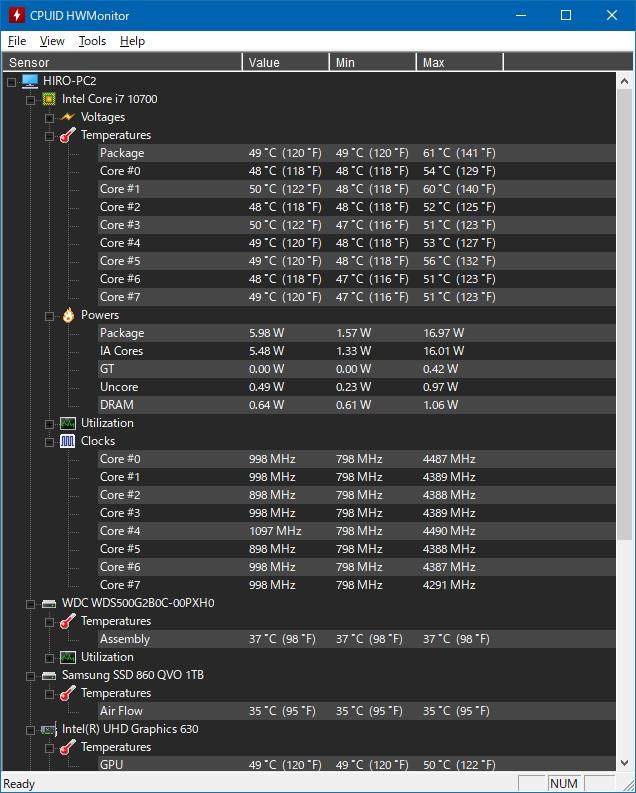Click the 61 °C (141 °F) max value
The image size is (636, 793).
[x=459, y=153]
